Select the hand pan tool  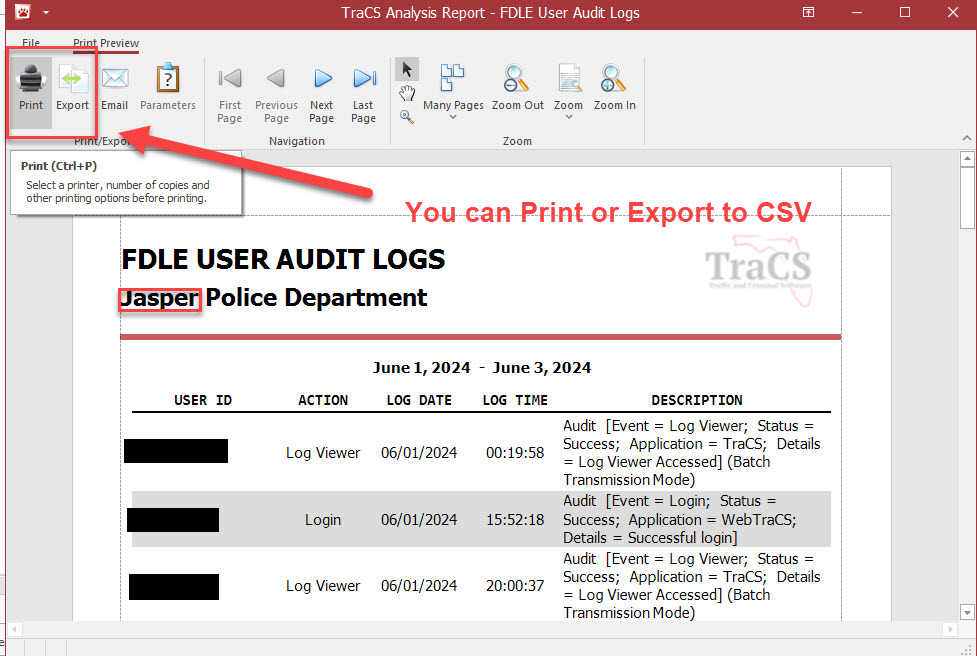point(407,93)
